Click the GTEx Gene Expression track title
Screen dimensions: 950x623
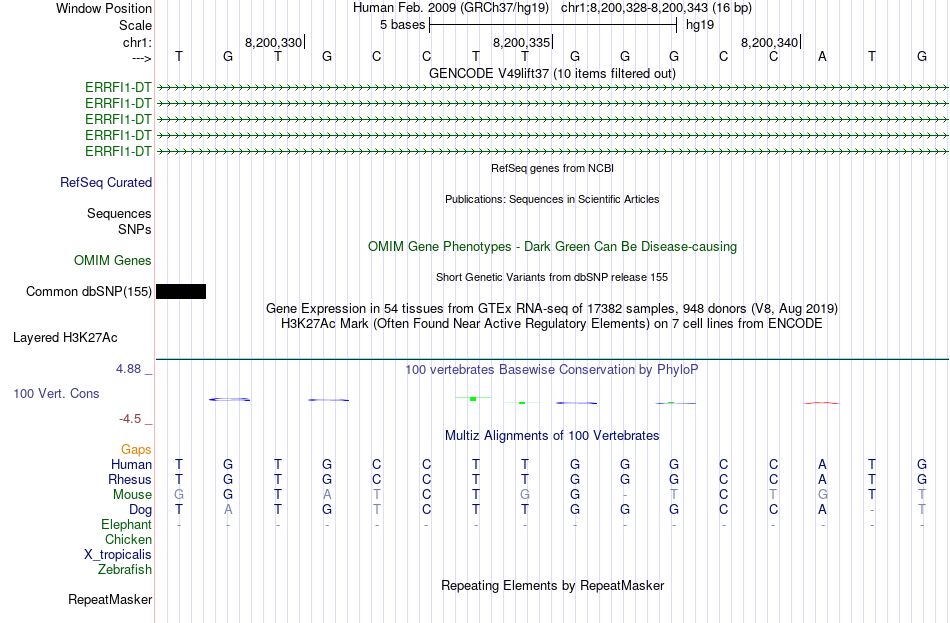[552, 308]
